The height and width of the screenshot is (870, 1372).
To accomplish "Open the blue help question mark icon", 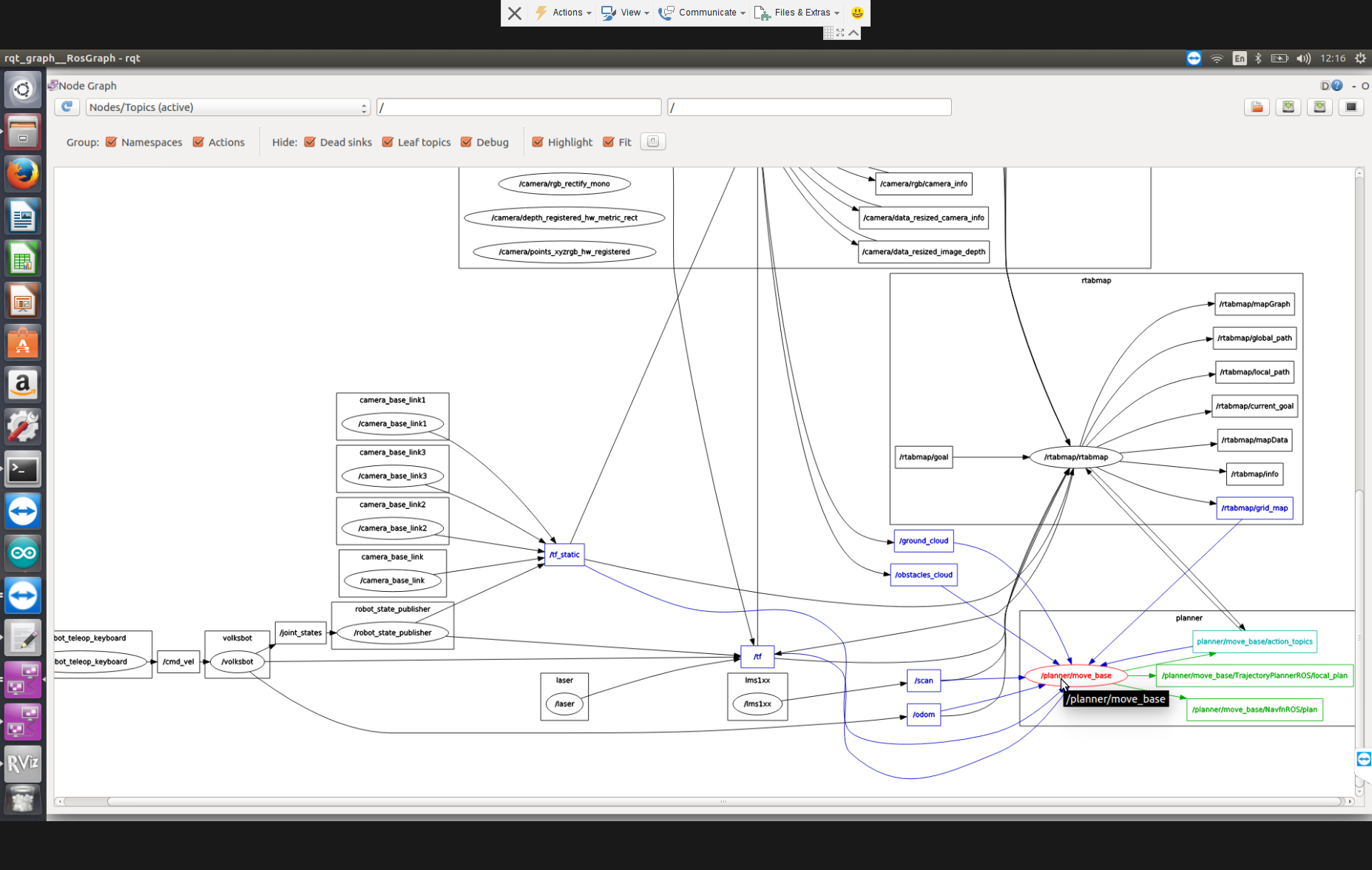I will click(x=1336, y=86).
